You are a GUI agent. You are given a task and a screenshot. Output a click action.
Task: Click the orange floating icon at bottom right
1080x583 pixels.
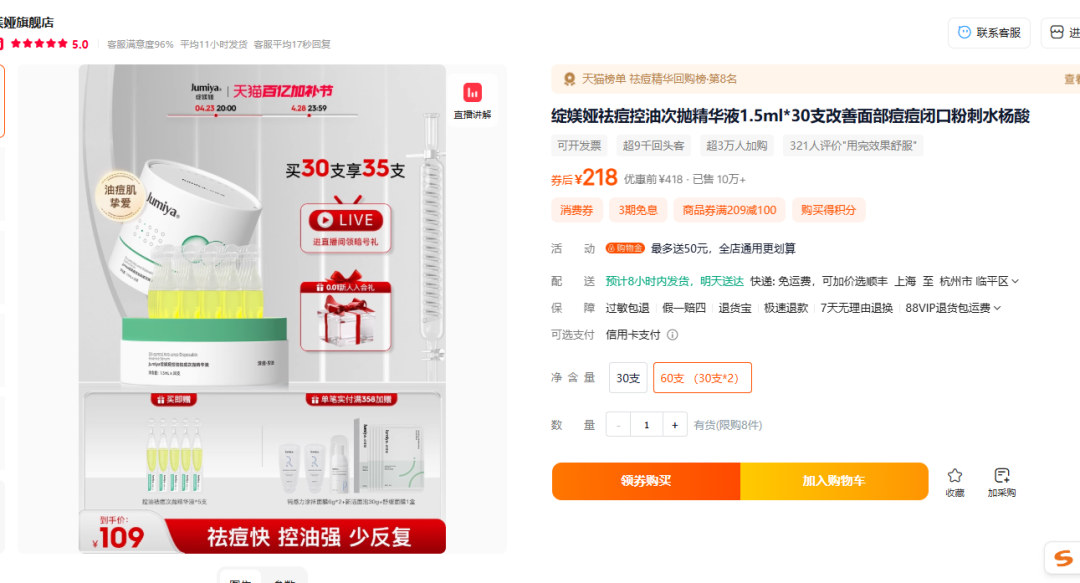pos(1063,558)
